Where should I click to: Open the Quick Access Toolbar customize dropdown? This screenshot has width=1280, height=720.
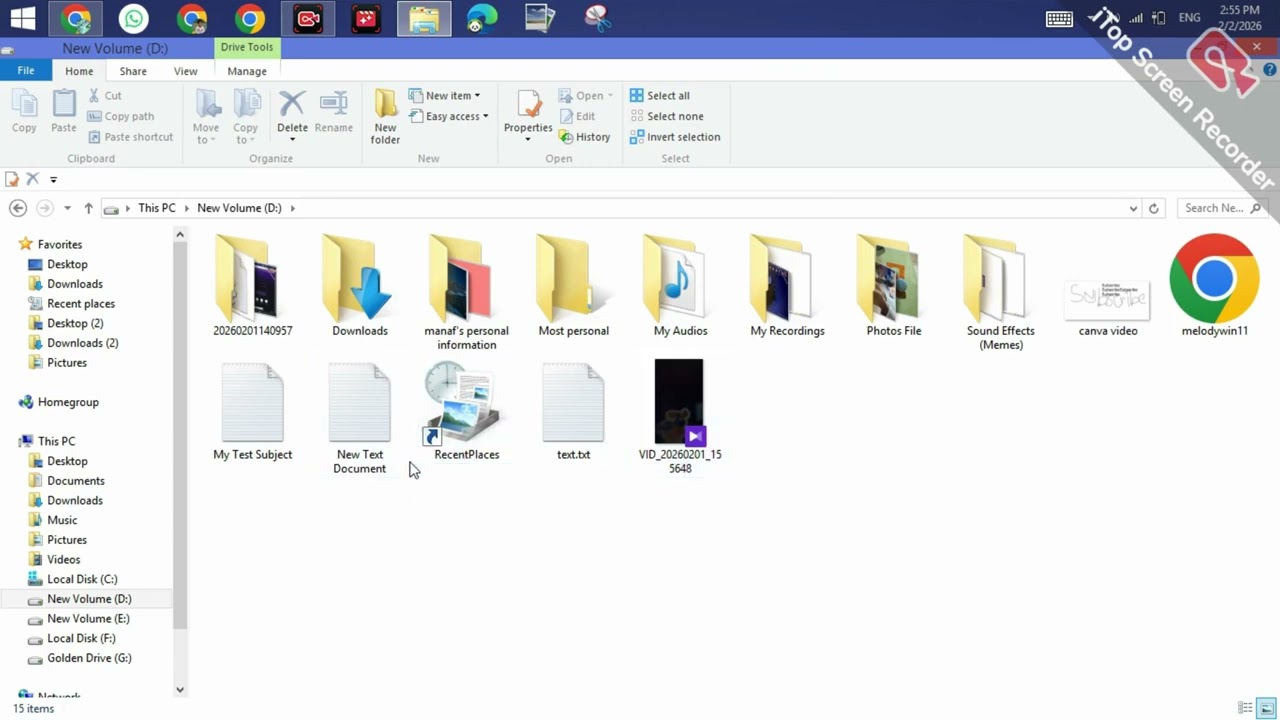click(53, 180)
